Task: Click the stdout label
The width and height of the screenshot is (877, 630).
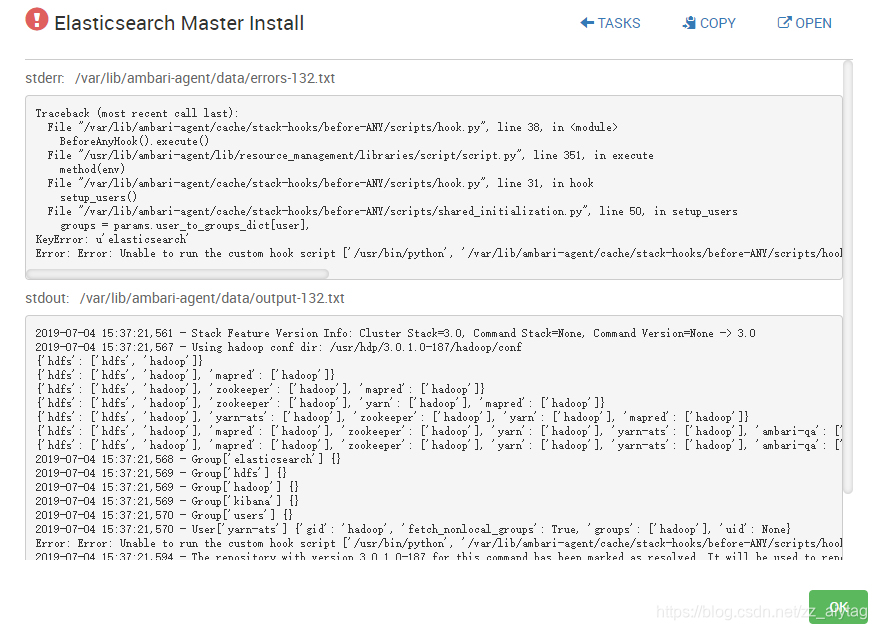Action: (x=47, y=298)
